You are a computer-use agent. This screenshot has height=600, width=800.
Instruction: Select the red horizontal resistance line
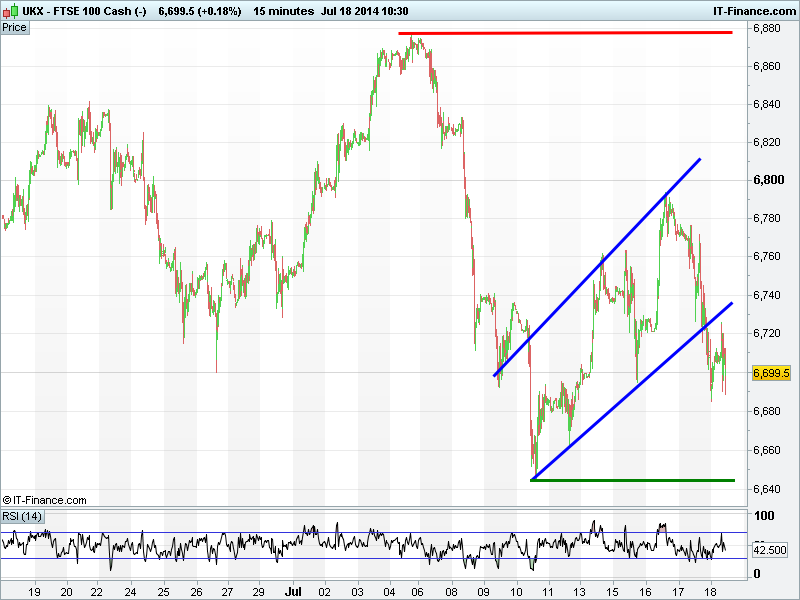565,33
